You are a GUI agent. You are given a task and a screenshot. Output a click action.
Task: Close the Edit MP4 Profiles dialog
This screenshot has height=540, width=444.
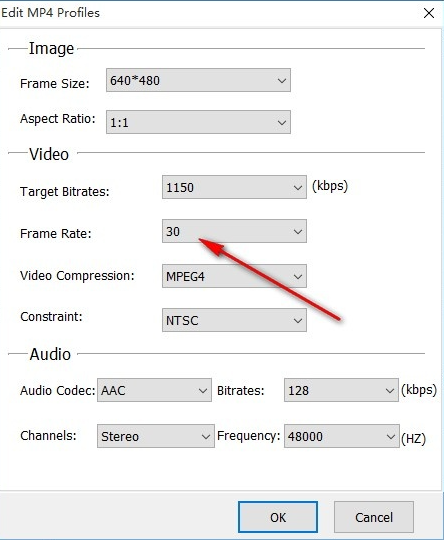coord(429,13)
